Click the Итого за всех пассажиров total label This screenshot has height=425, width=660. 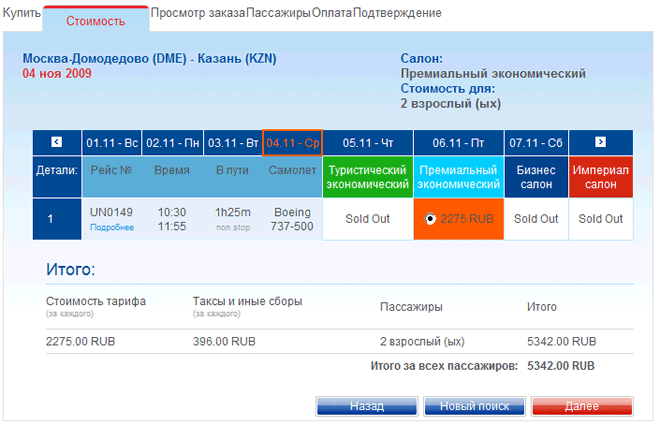pos(444,366)
